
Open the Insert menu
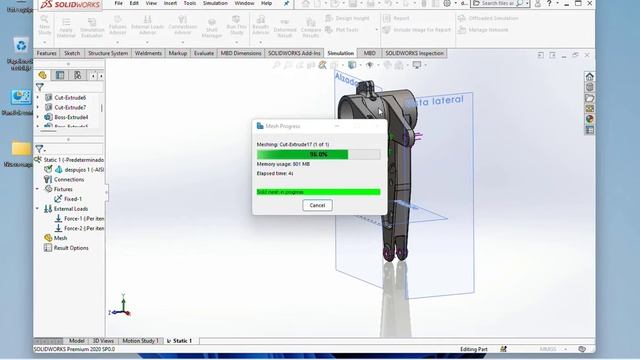coord(170,3)
